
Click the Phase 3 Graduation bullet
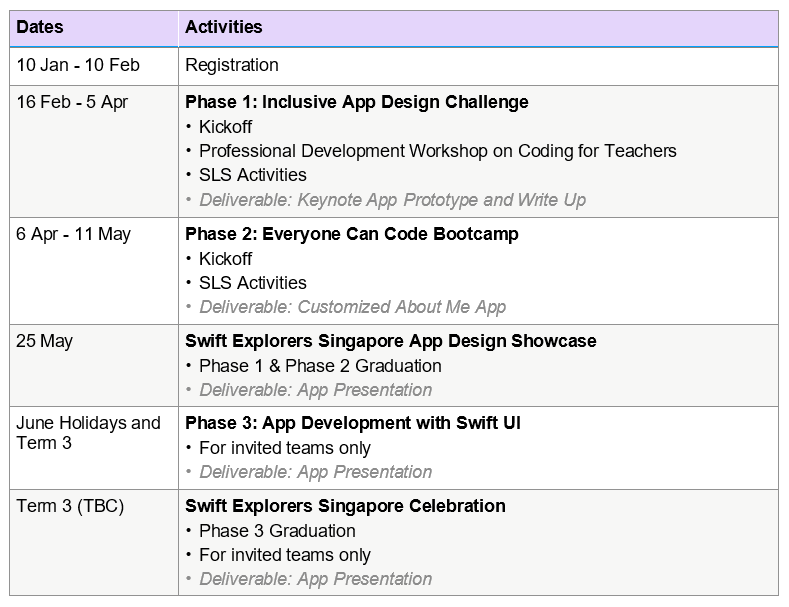(x=277, y=531)
